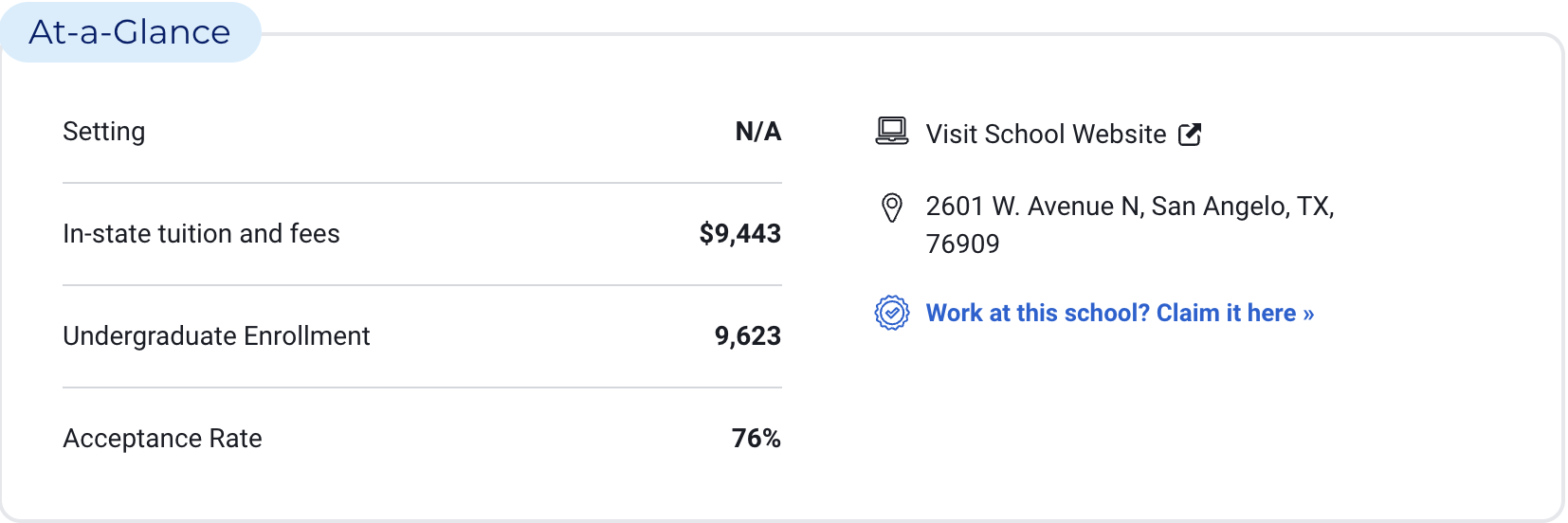Click the map pin location icon
Screen dimensions: 1568x523
[891, 207]
